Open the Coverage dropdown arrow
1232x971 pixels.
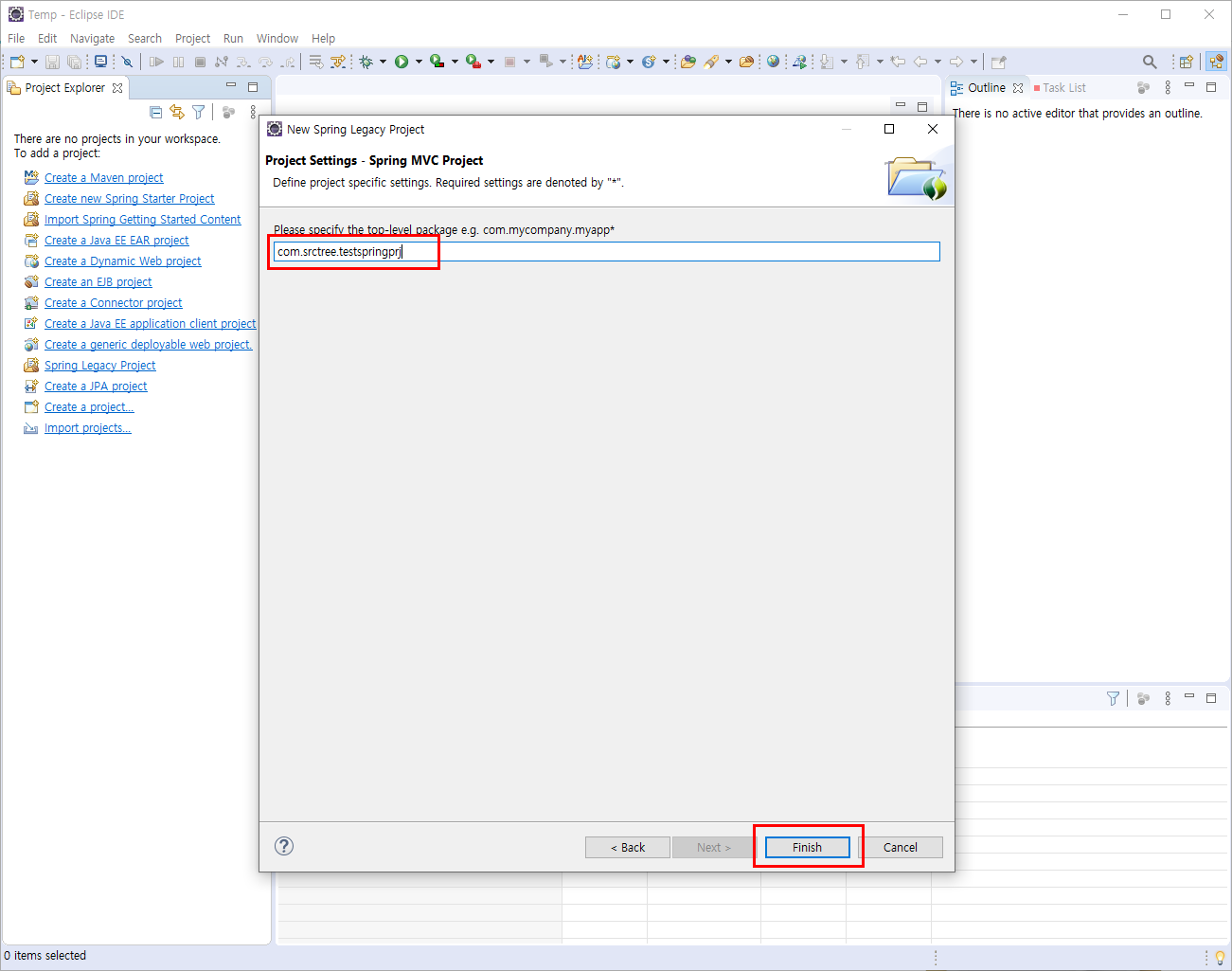click(455, 62)
